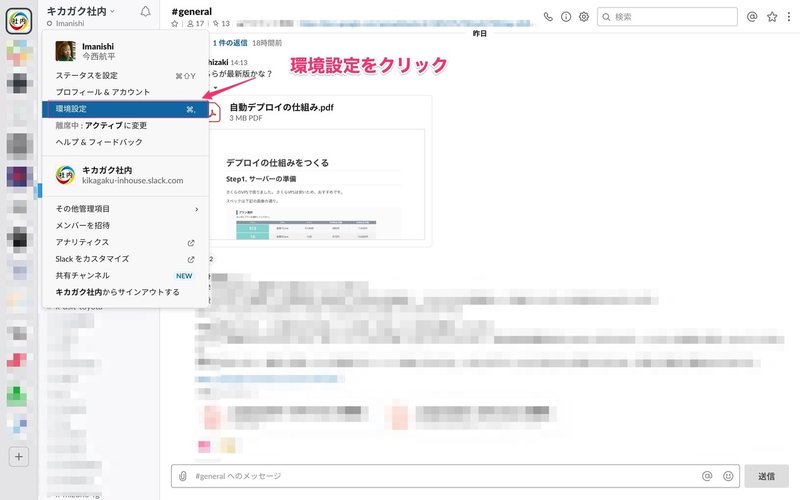Image resolution: width=800 pixels, height=500 pixels.
Task: View the 17 channel members
Action: click(195, 23)
